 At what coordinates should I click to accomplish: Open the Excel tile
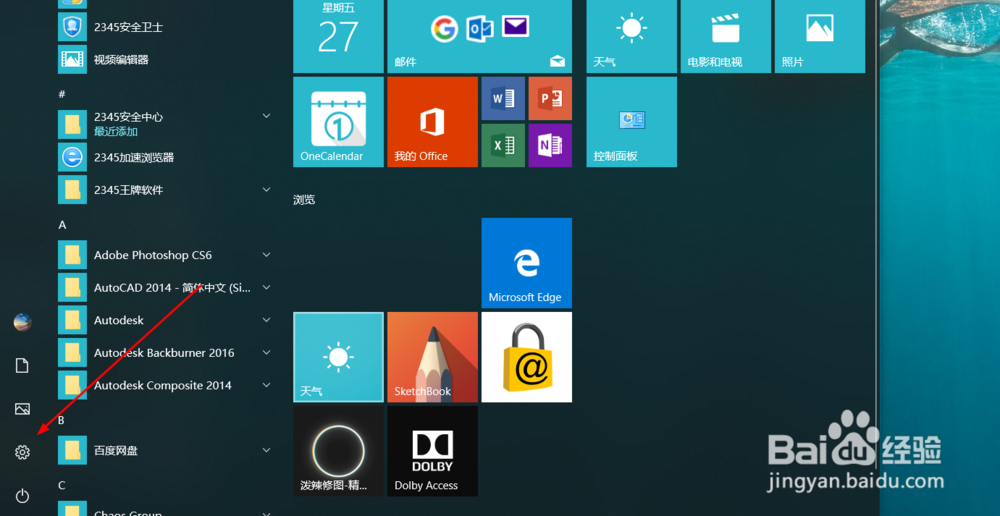click(503, 145)
